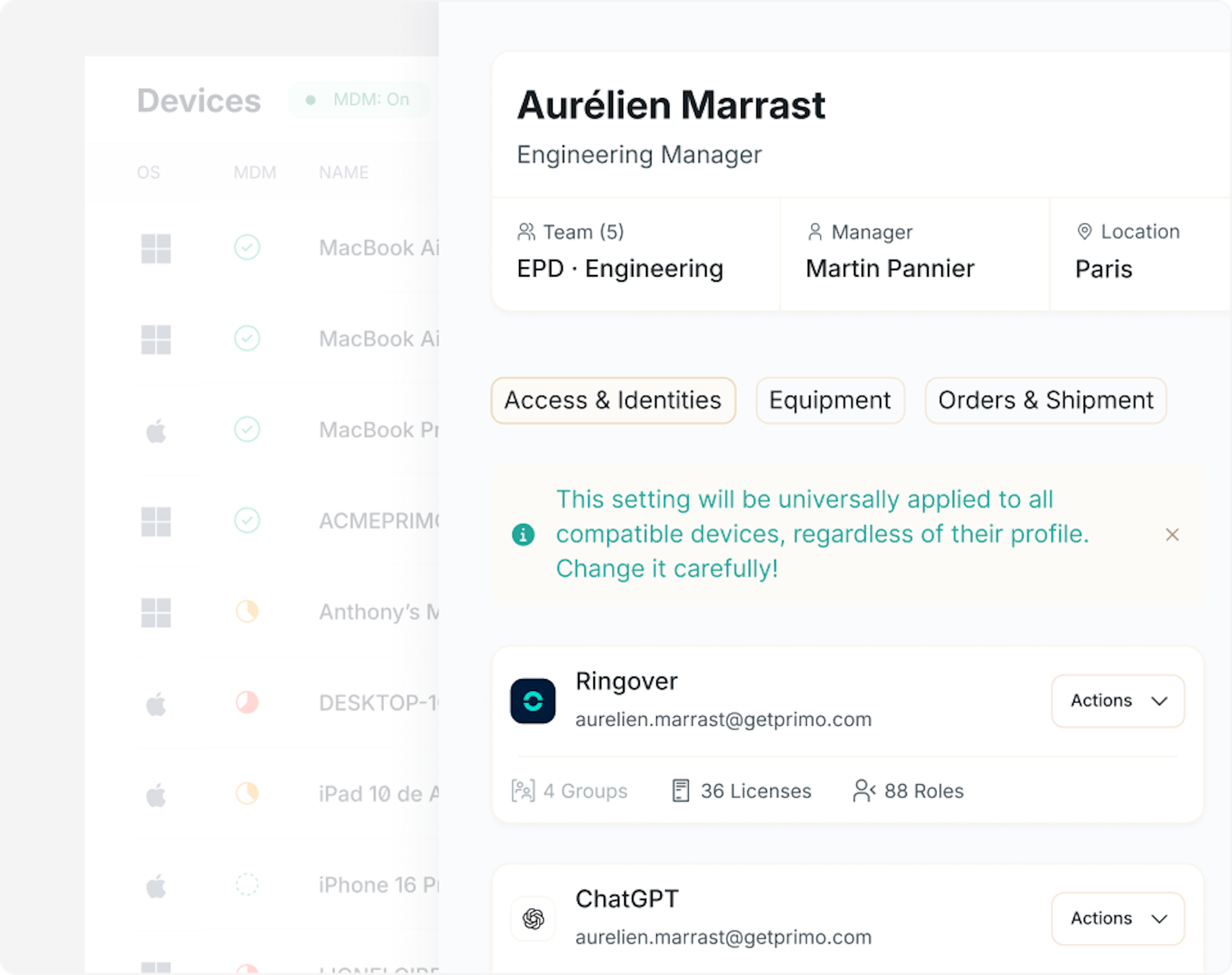Screen dimensions: 1232x975
Task: Click the EPD · Engineering team link
Action: [620, 269]
